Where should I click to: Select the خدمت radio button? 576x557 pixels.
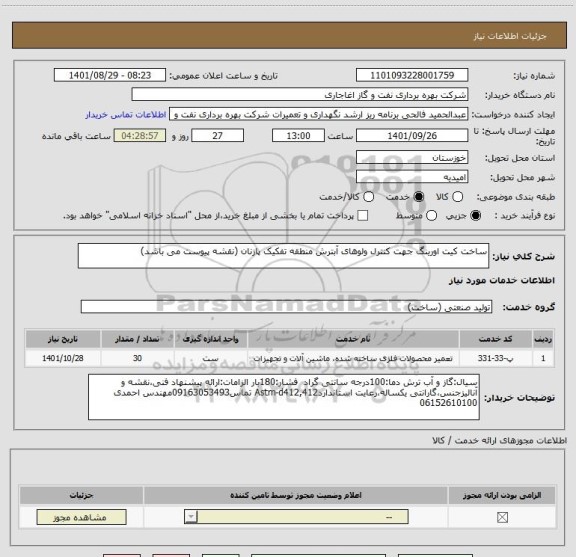click(x=419, y=197)
